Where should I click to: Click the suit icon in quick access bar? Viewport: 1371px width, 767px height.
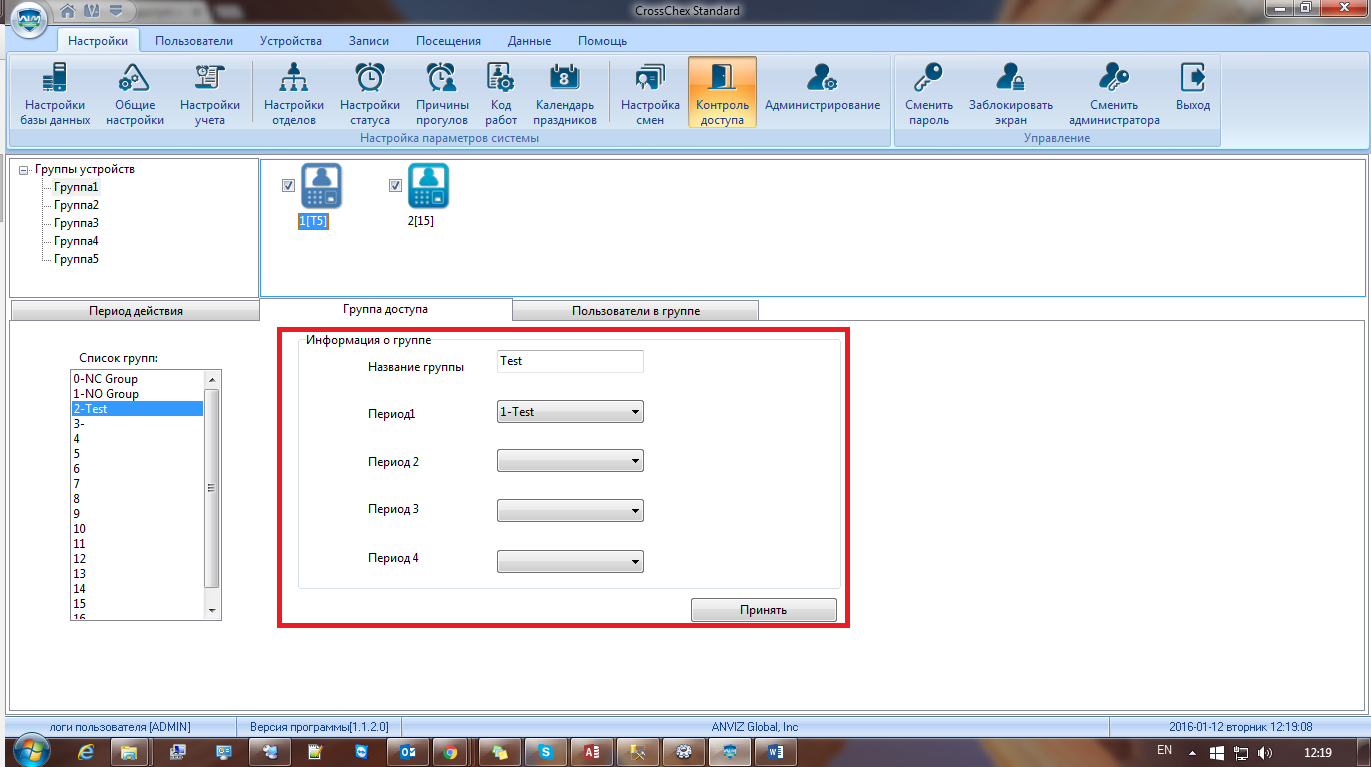[93, 11]
